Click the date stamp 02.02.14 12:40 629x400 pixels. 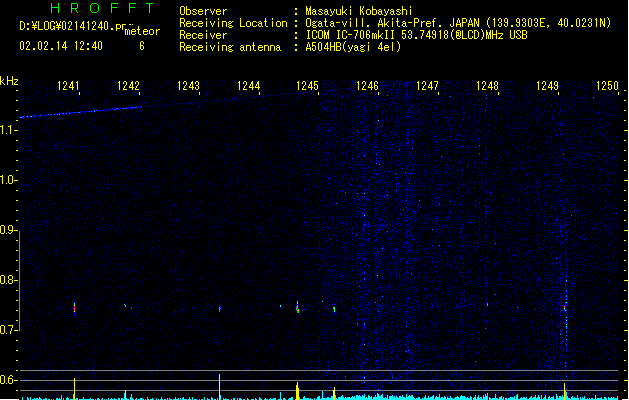[61, 46]
